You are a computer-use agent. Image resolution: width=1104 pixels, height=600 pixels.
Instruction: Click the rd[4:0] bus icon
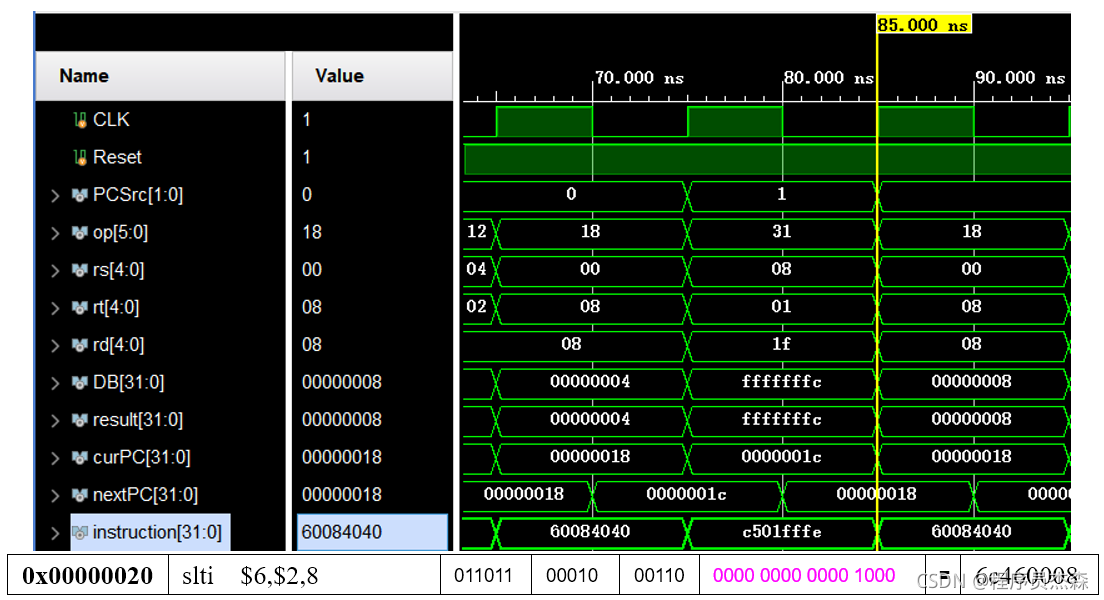click(x=80, y=345)
